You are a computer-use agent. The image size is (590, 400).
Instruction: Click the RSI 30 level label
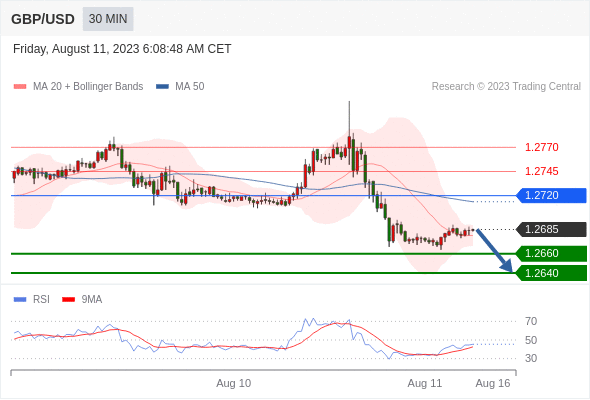tap(531, 358)
